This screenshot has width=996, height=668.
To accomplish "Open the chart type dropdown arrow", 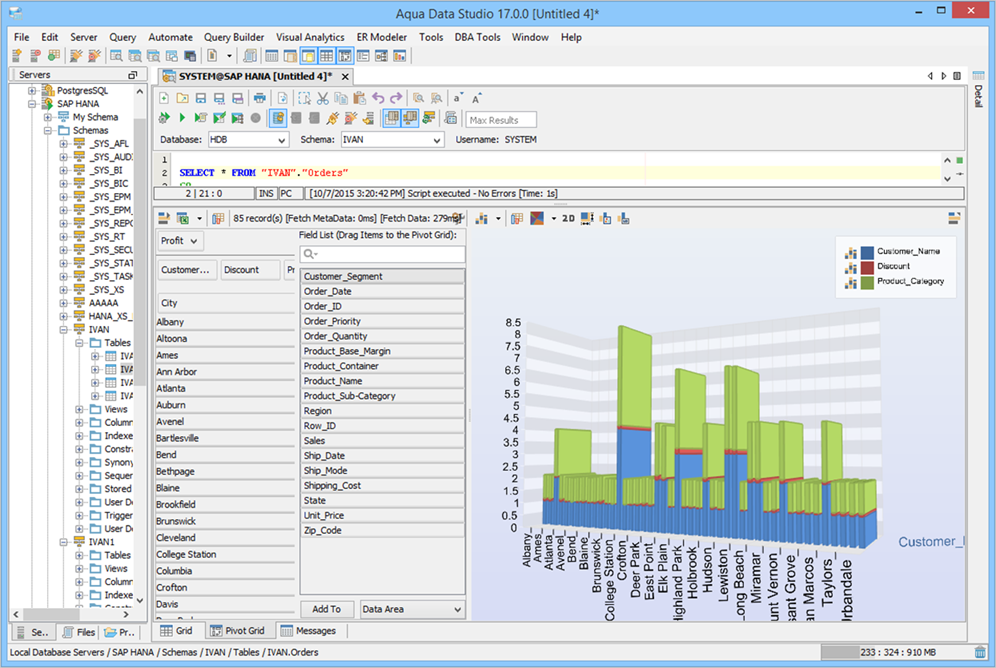I will coord(498,218).
